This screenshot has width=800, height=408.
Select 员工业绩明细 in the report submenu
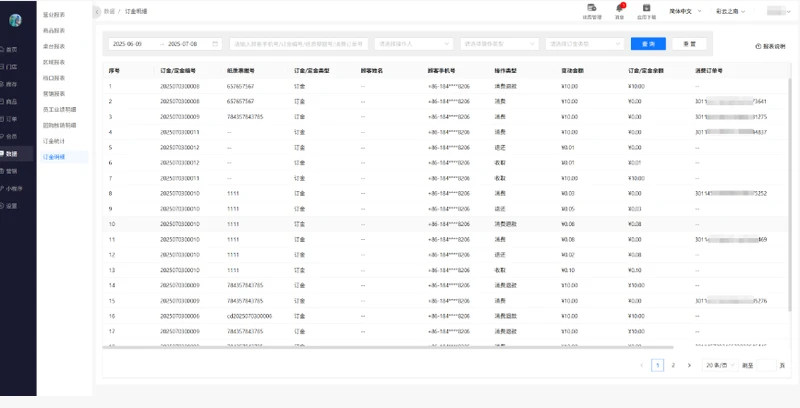(58, 107)
